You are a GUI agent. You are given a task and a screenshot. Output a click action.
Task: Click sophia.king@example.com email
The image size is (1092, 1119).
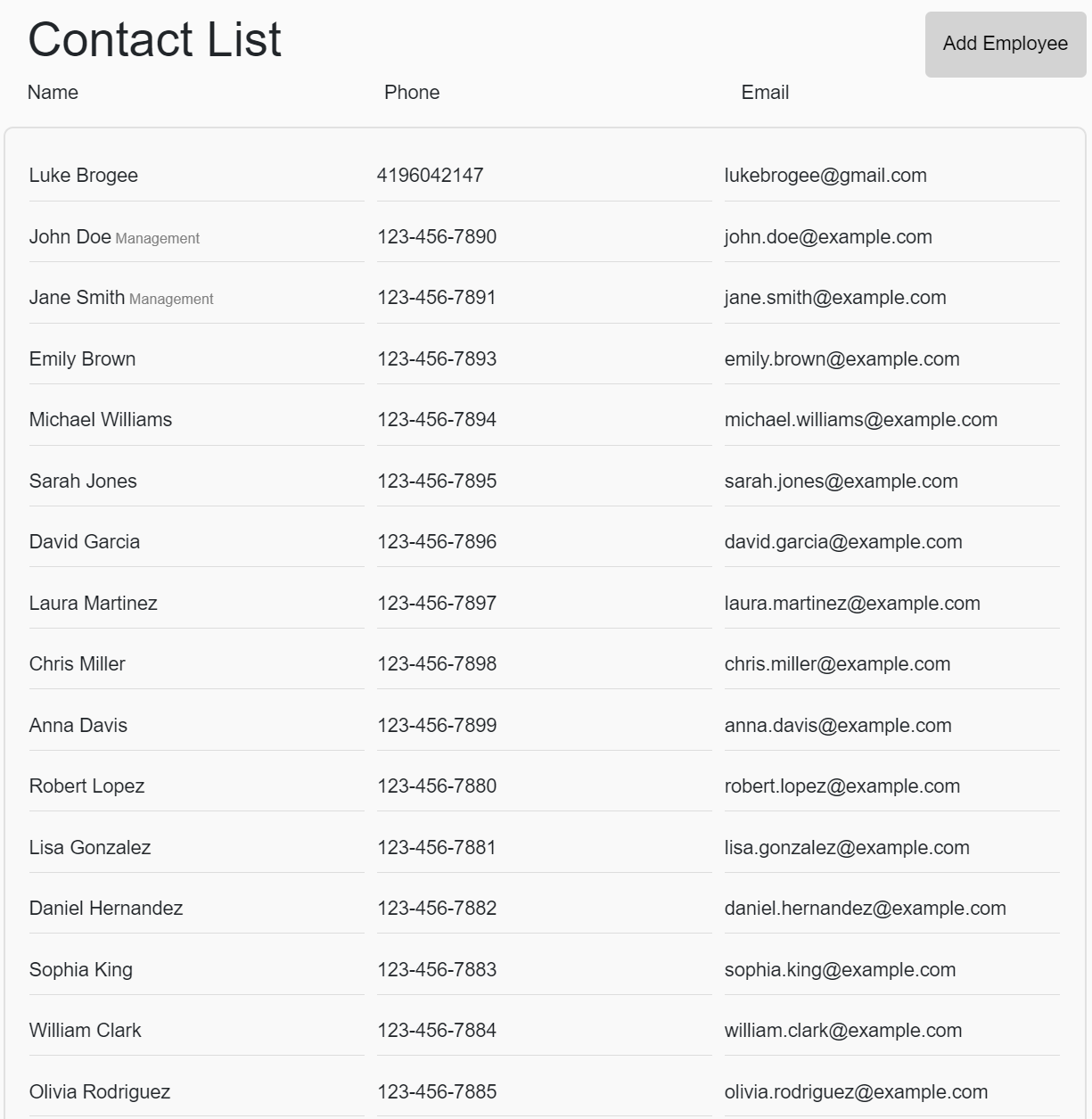840,970
